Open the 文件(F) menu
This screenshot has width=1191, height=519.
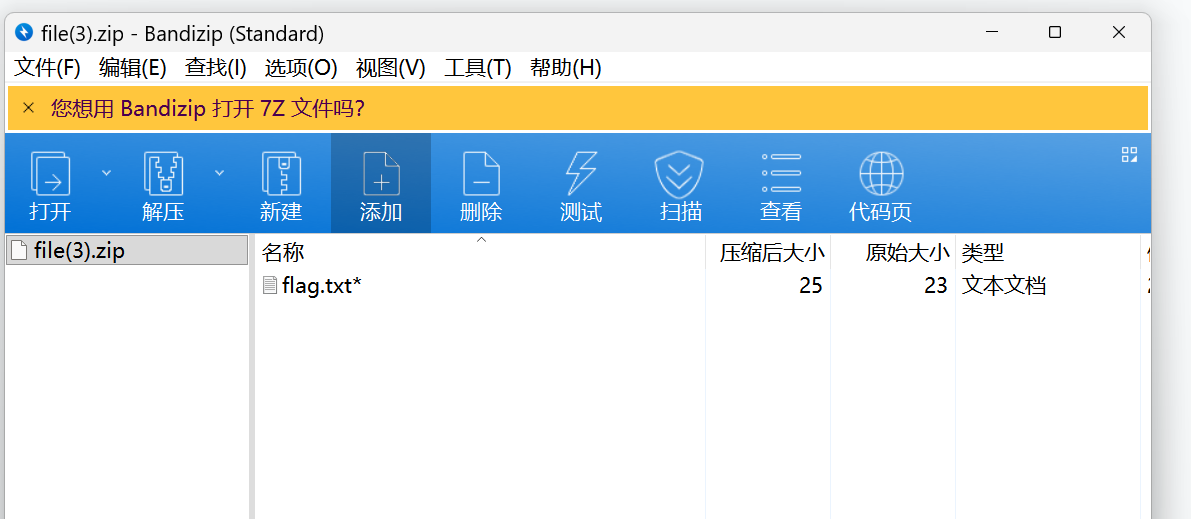(x=47, y=68)
